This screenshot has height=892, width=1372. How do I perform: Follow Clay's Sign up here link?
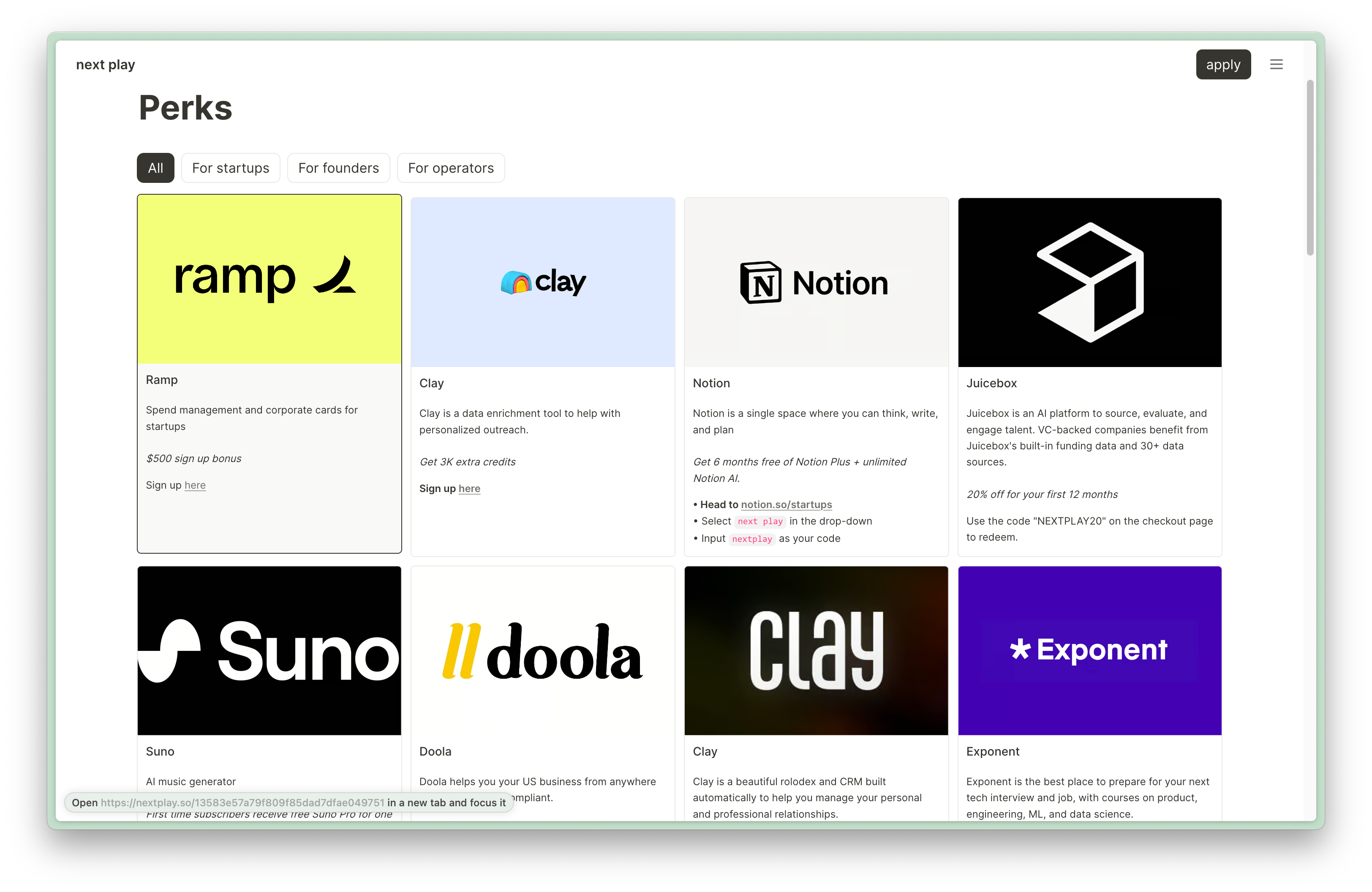pyautogui.click(x=469, y=489)
